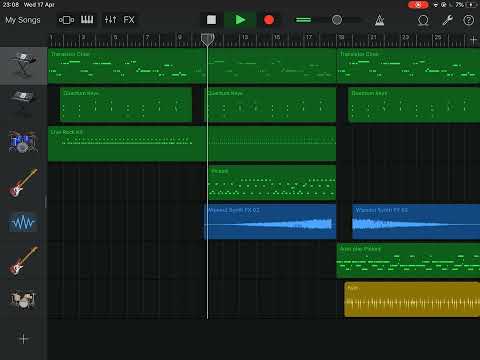The width and height of the screenshot is (480, 360).
Task: Select the Picked guitar region
Action: [x=272, y=182]
